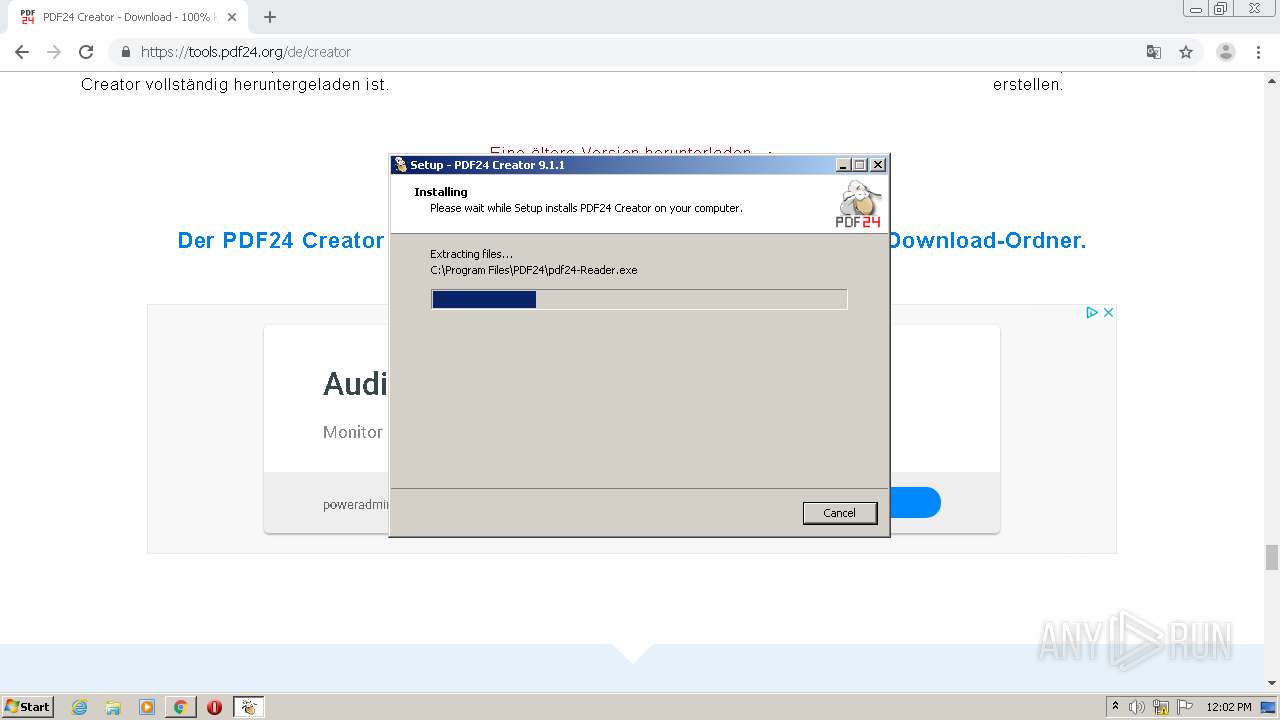Open the Opera icon in taskbar
Screen dimensions: 1280x720
point(214,707)
